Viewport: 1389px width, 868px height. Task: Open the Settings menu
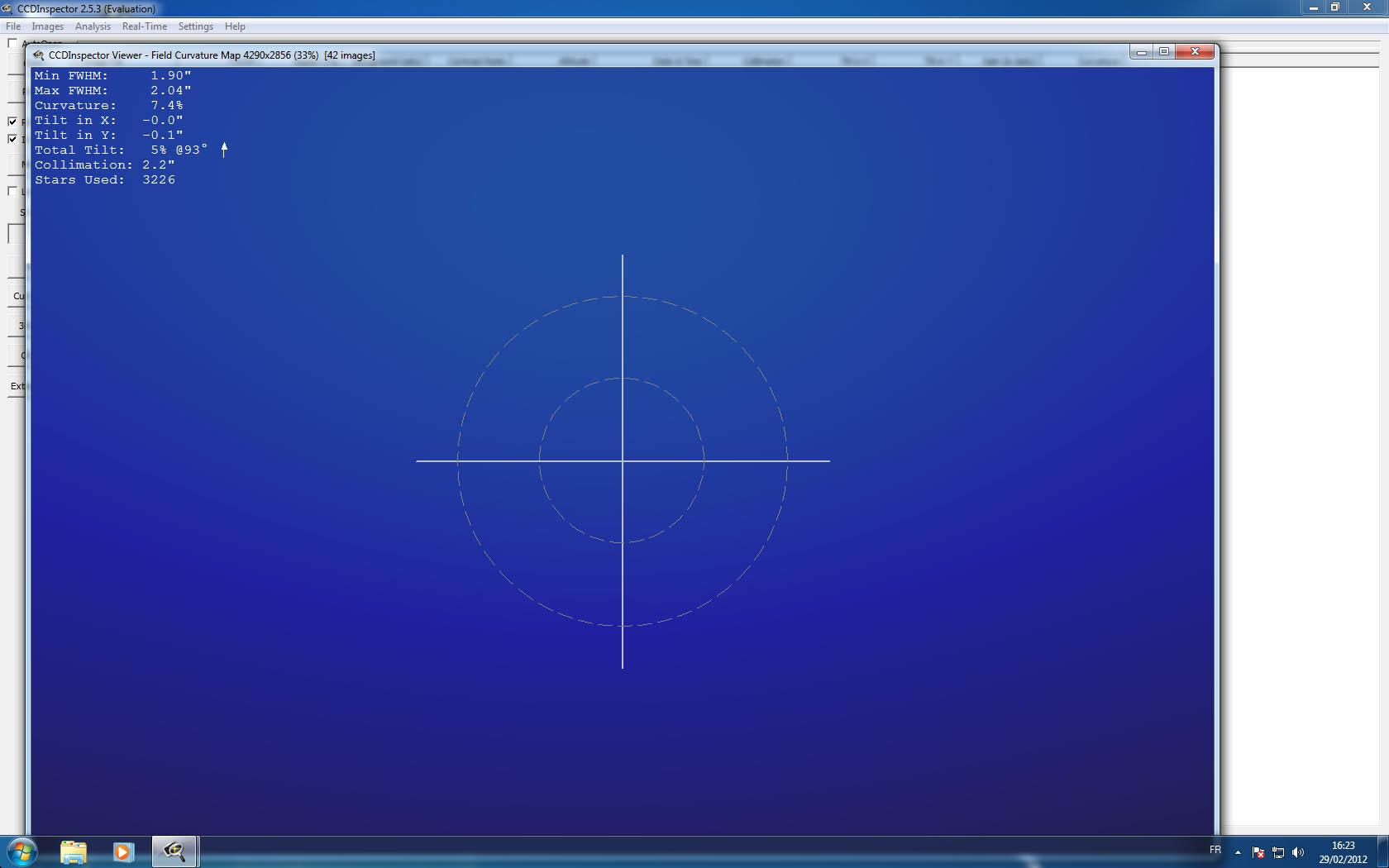[196, 26]
